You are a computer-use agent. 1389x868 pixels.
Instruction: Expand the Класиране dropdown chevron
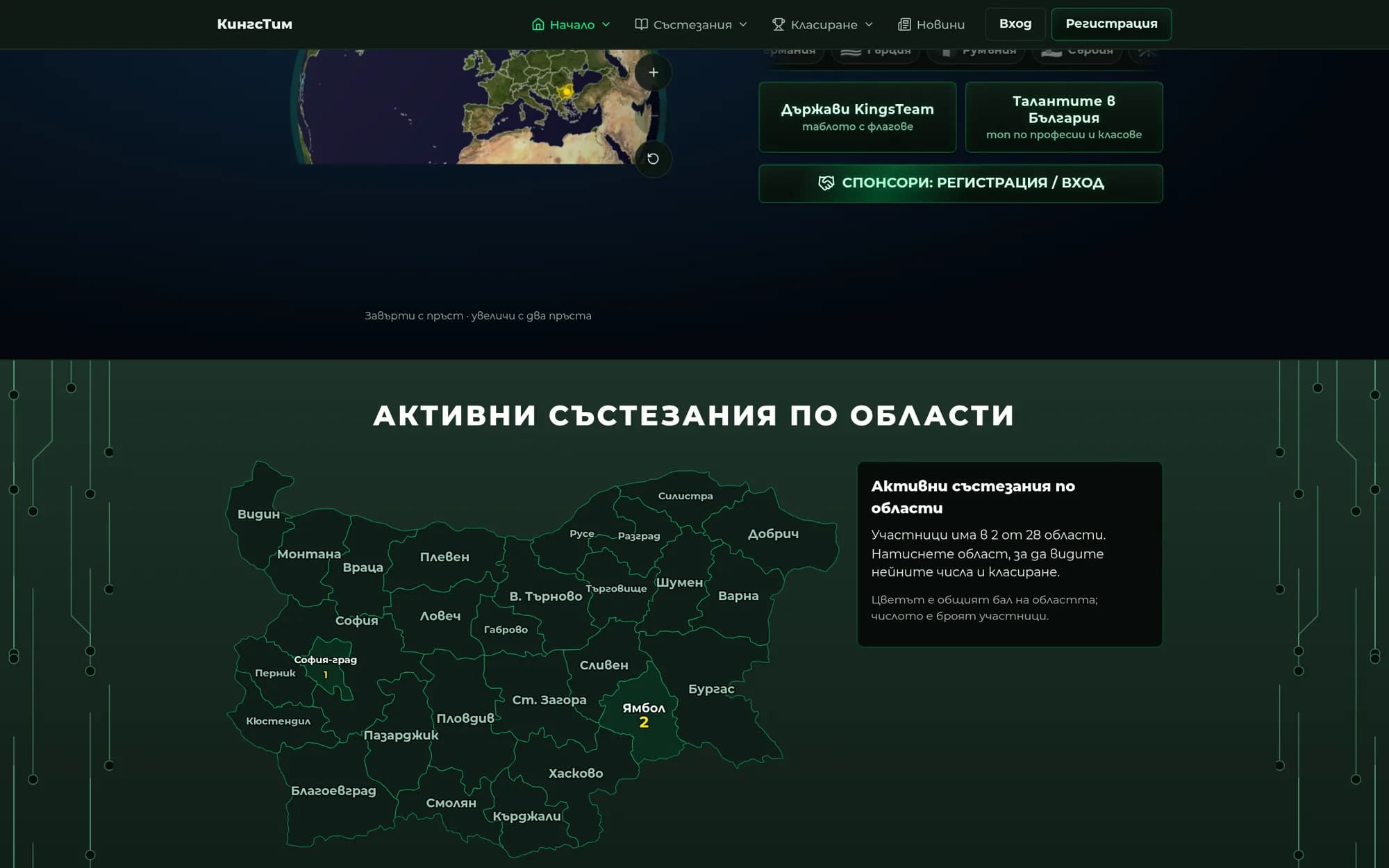coord(869,24)
